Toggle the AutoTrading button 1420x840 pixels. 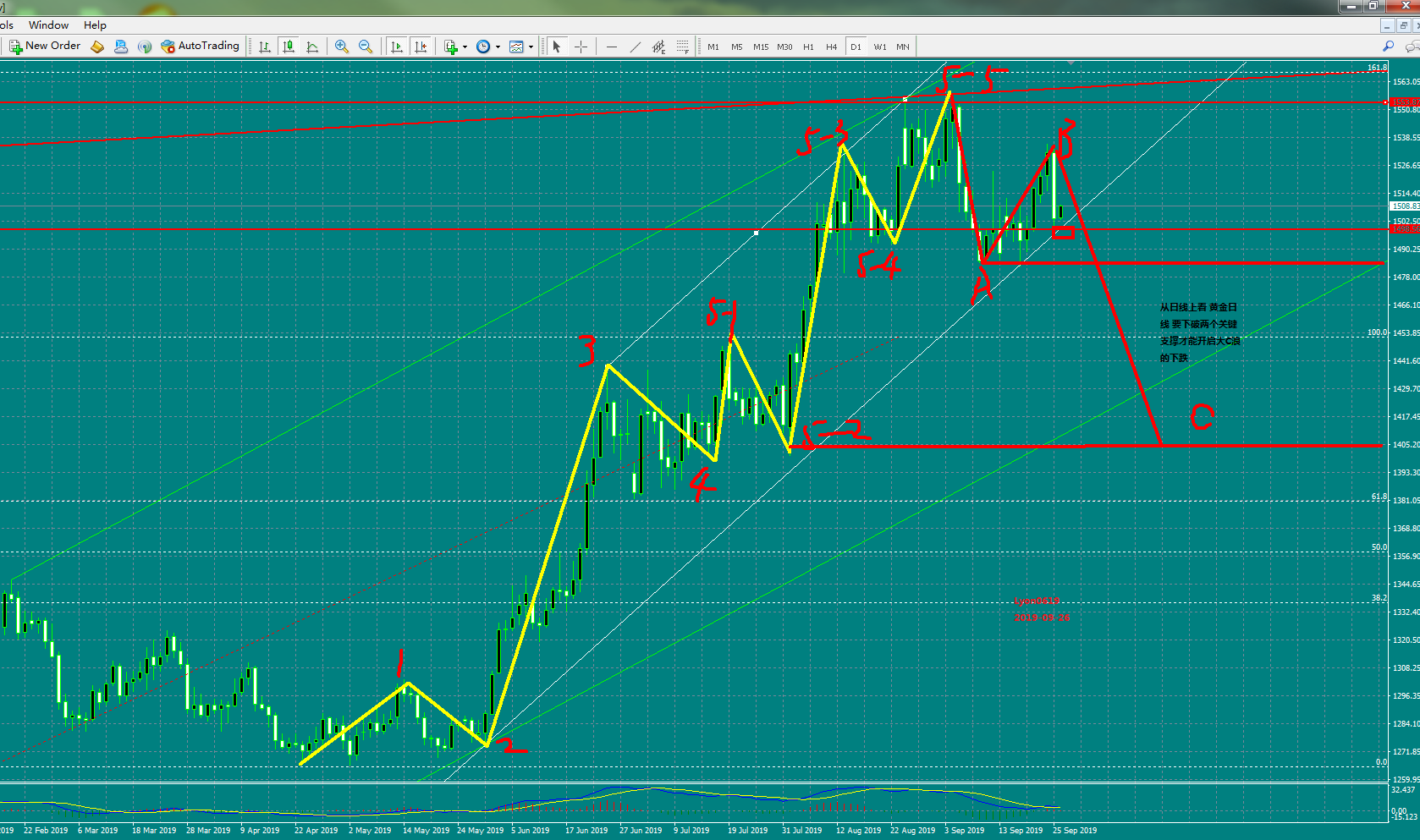201,47
